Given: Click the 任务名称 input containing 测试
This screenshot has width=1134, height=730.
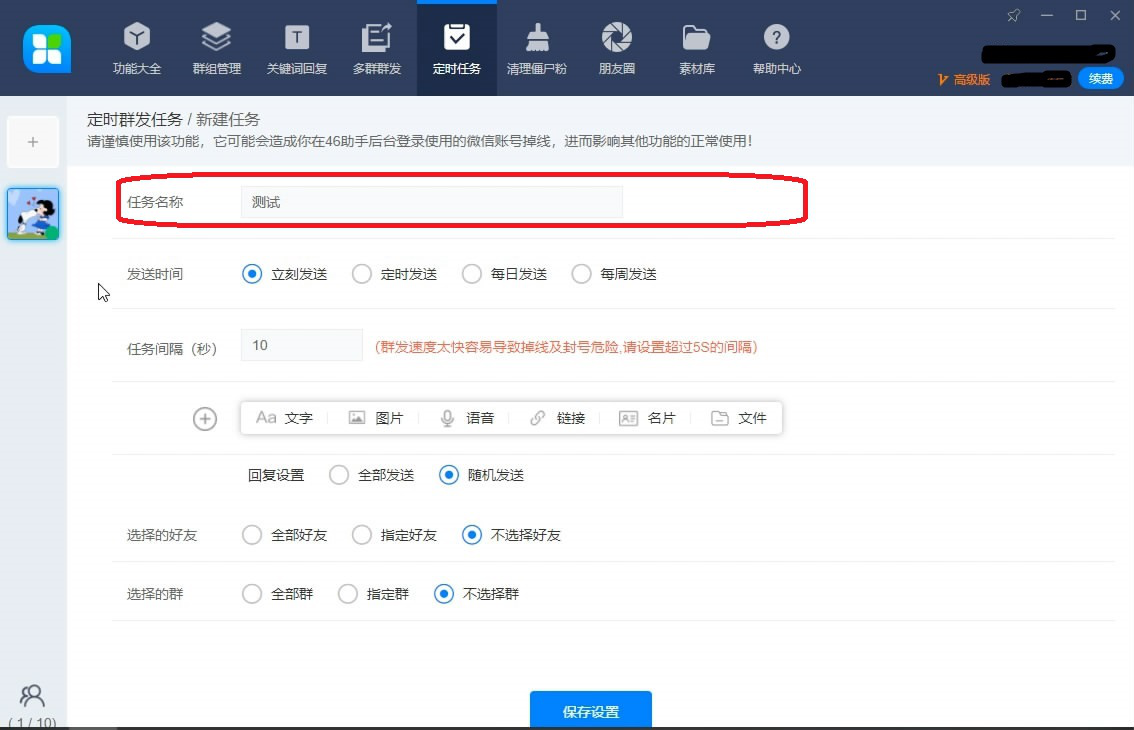Looking at the screenshot, I should (x=430, y=201).
